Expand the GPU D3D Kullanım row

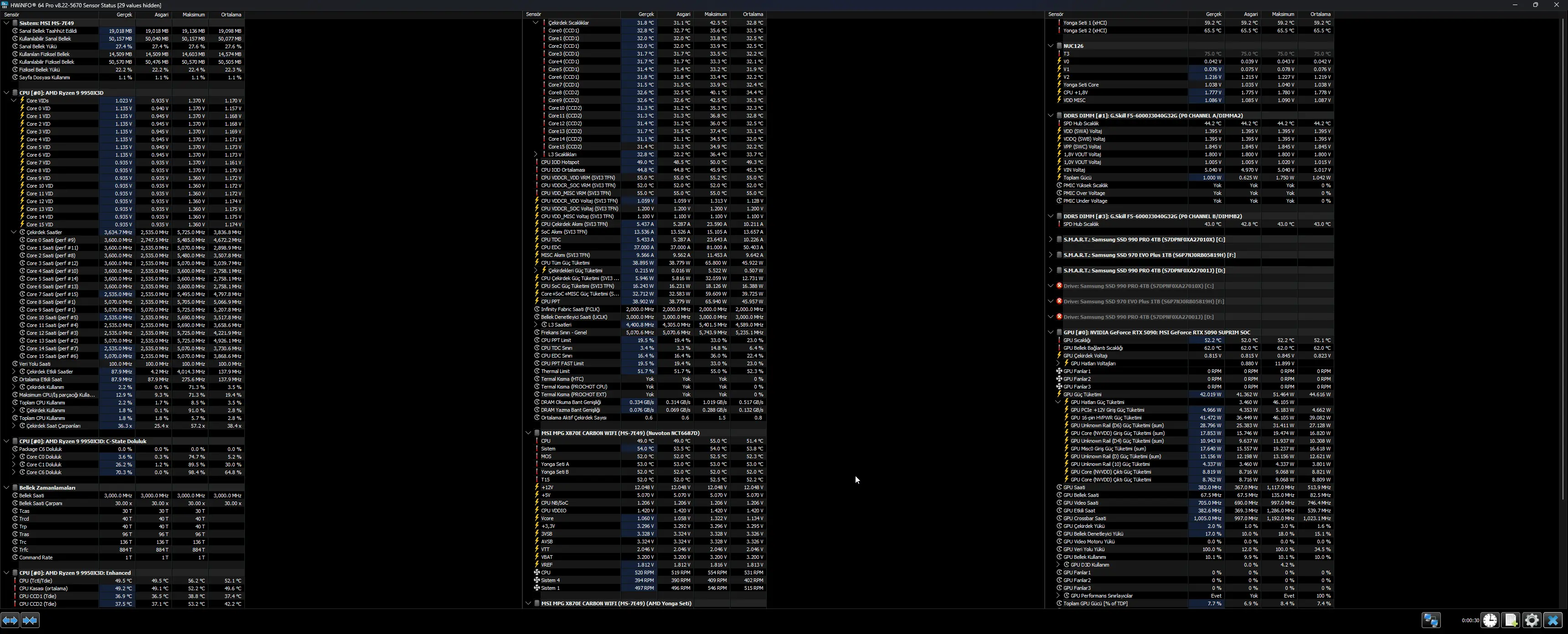click(1058, 565)
